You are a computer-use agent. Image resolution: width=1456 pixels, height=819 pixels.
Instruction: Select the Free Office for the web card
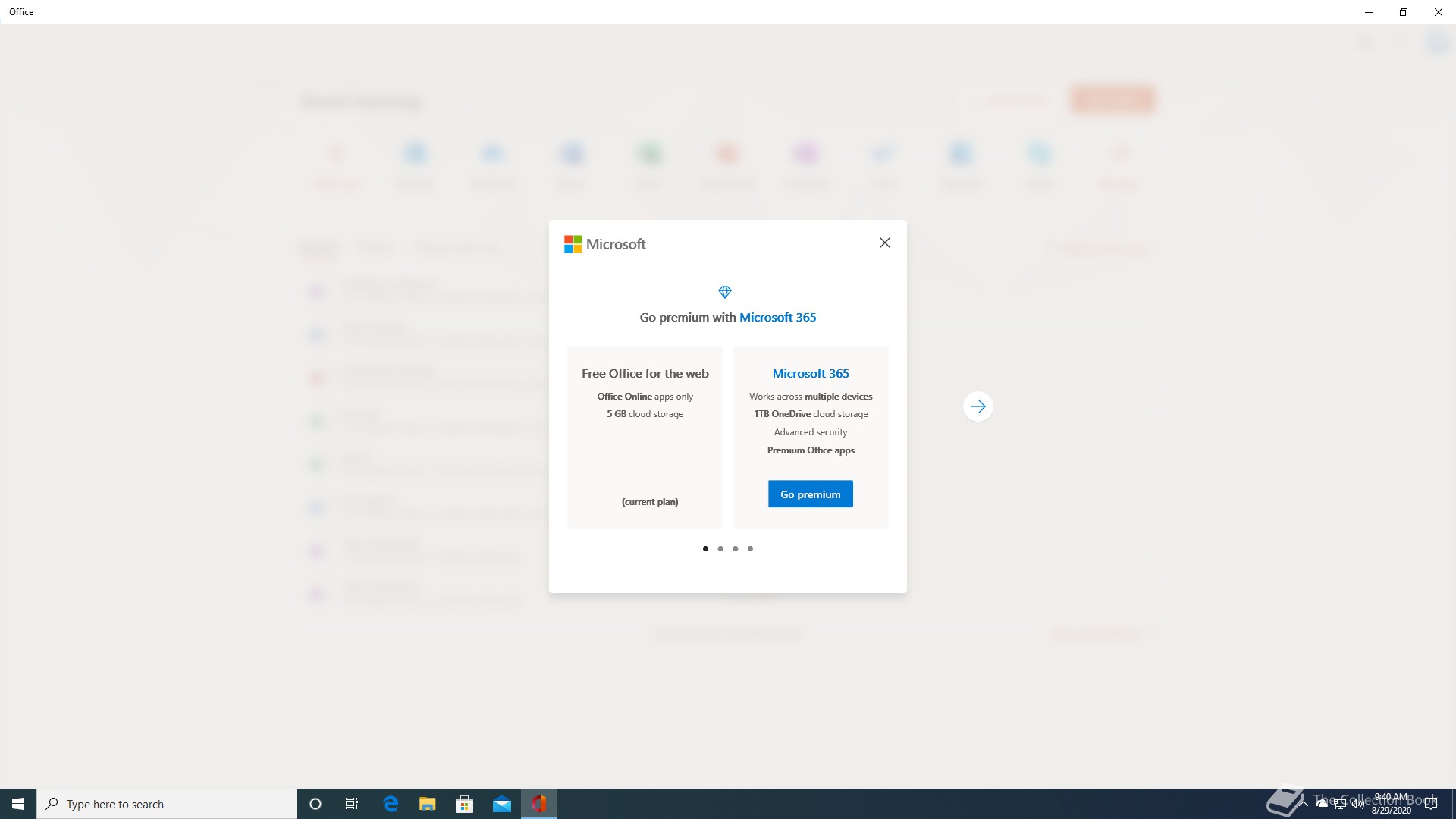point(645,436)
